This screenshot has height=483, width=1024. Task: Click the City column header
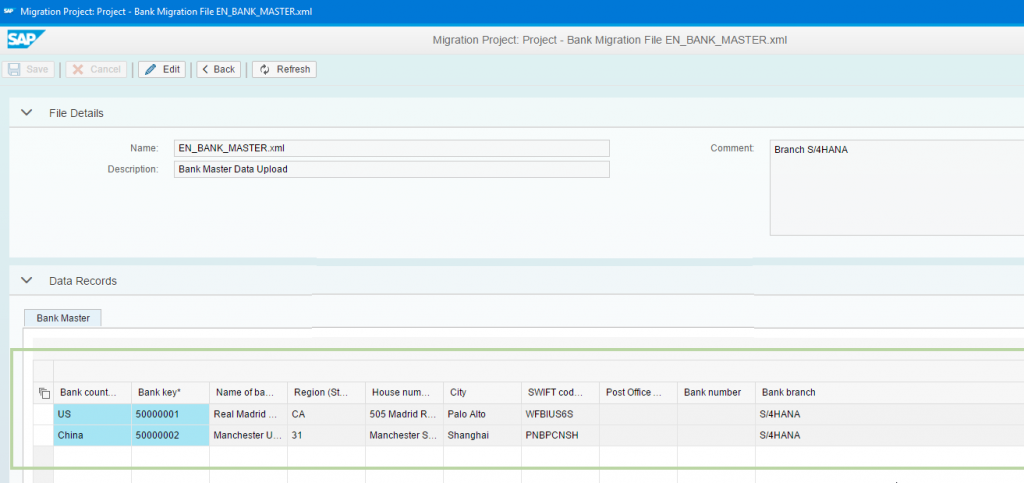tap(483, 392)
